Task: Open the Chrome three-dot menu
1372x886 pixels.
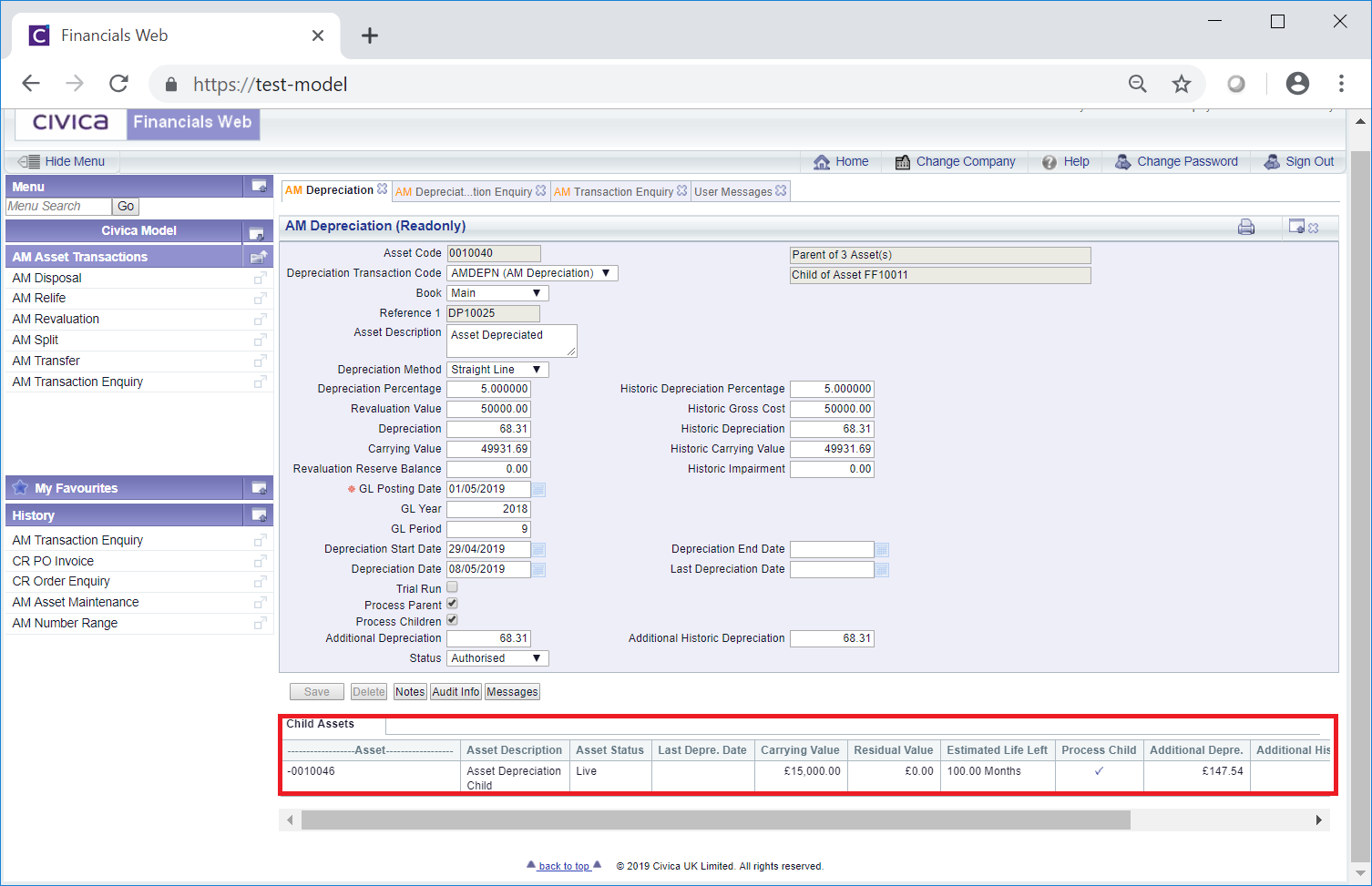Action: point(1341,84)
